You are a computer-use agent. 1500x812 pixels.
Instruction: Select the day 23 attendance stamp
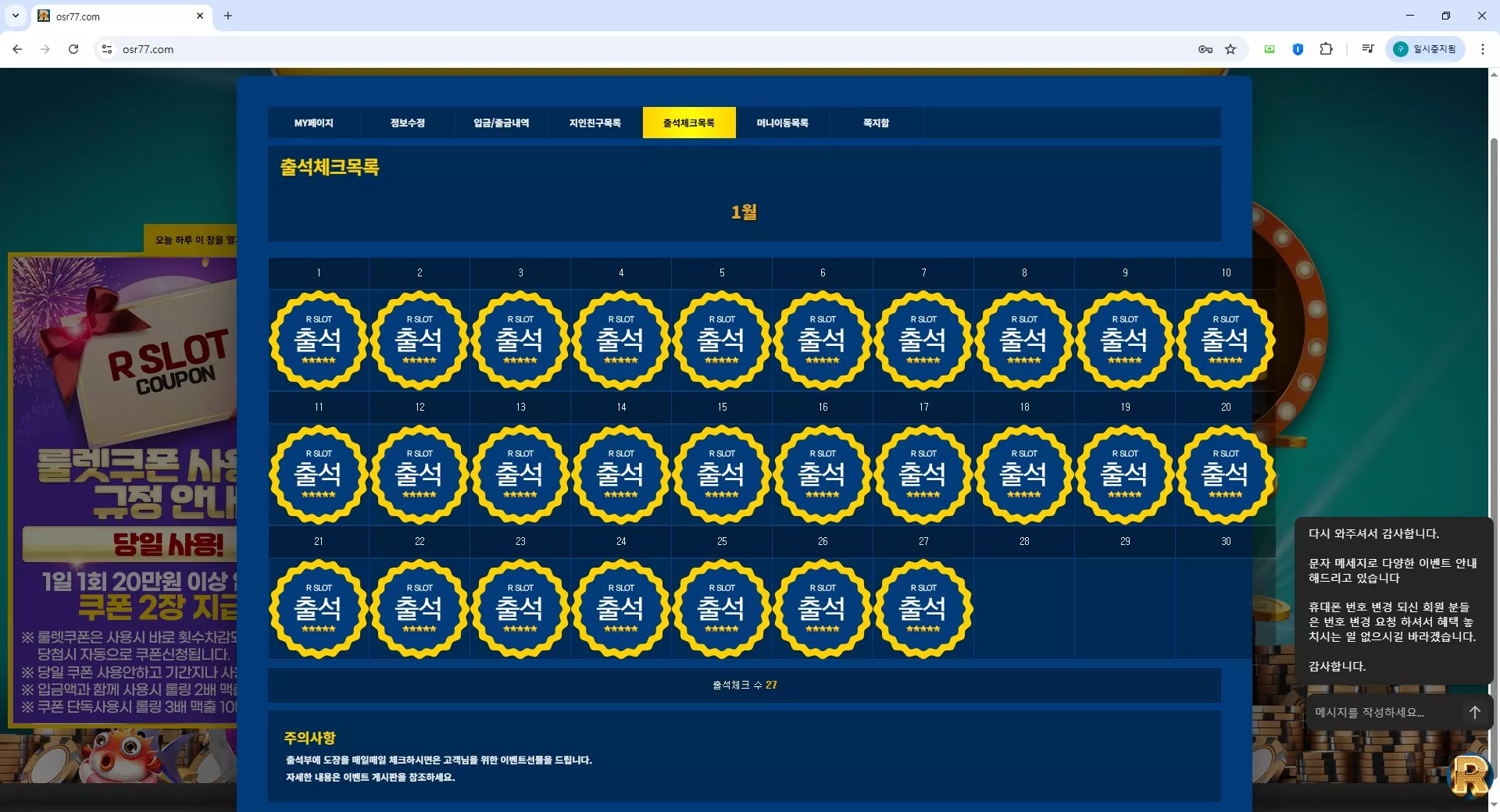point(520,609)
